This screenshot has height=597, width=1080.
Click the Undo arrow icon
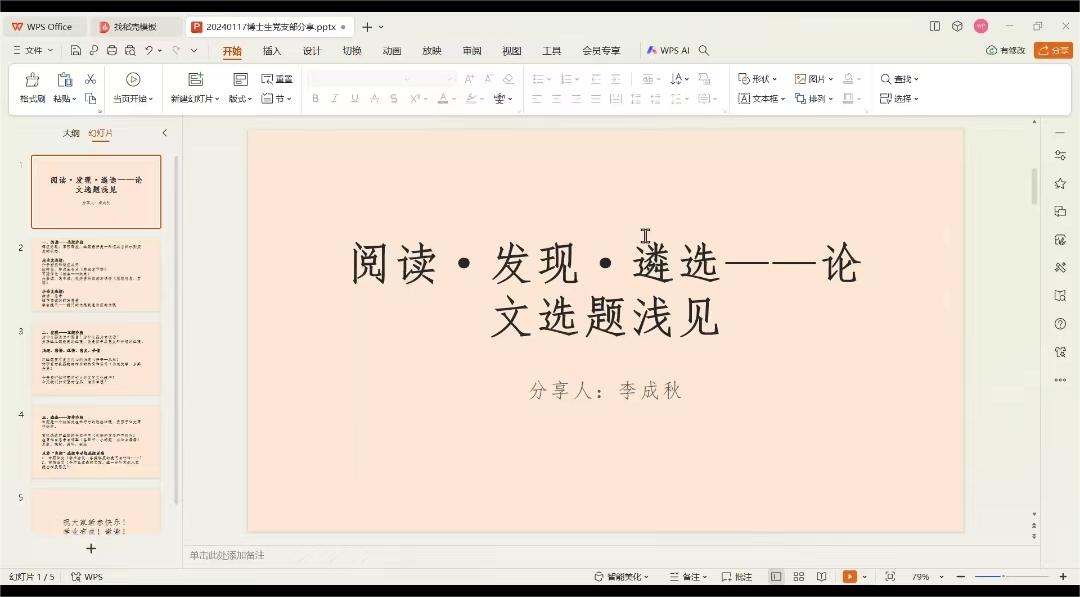[x=149, y=50]
